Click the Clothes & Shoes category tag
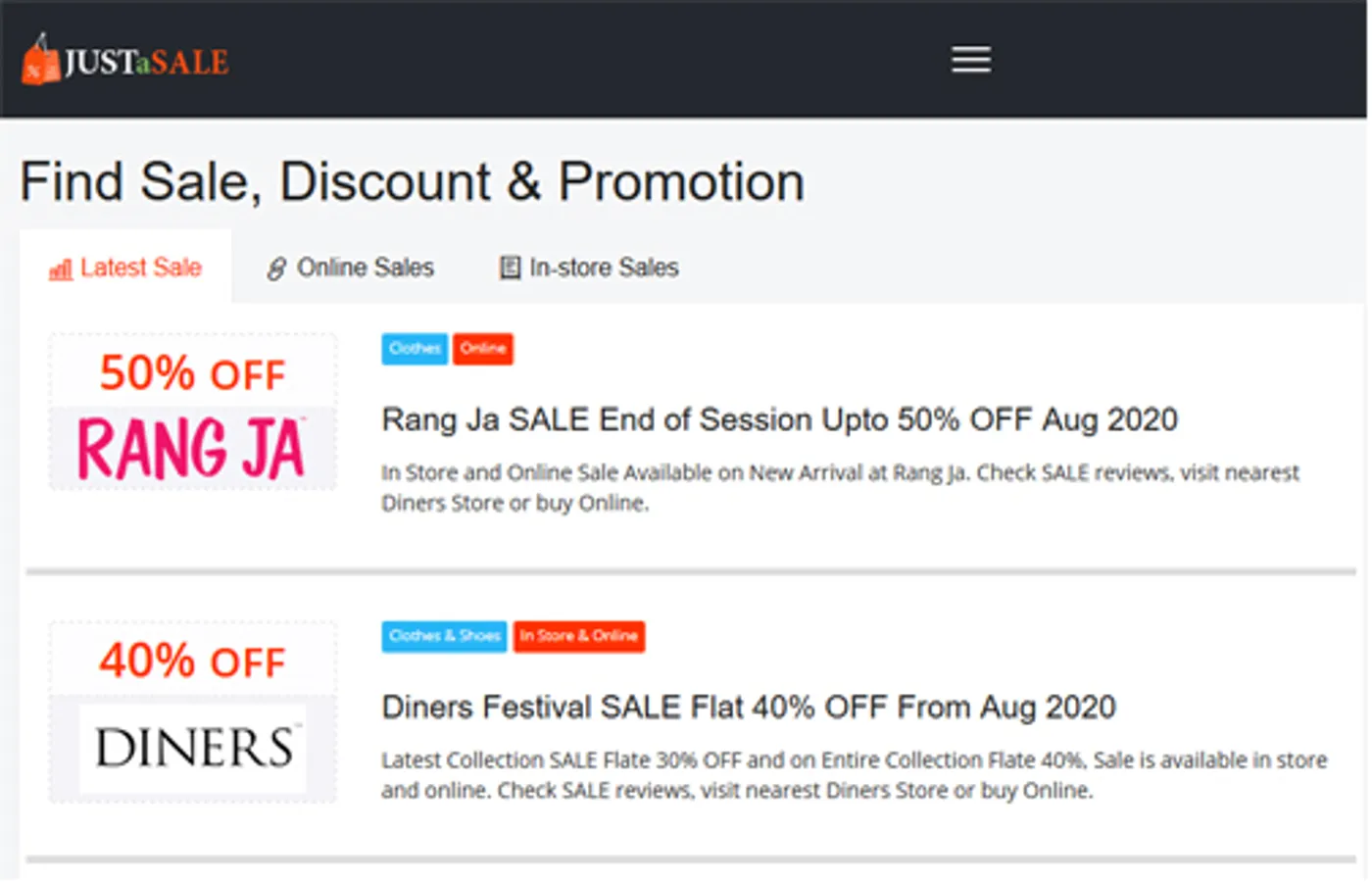 pyautogui.click(x=444, y=636)
